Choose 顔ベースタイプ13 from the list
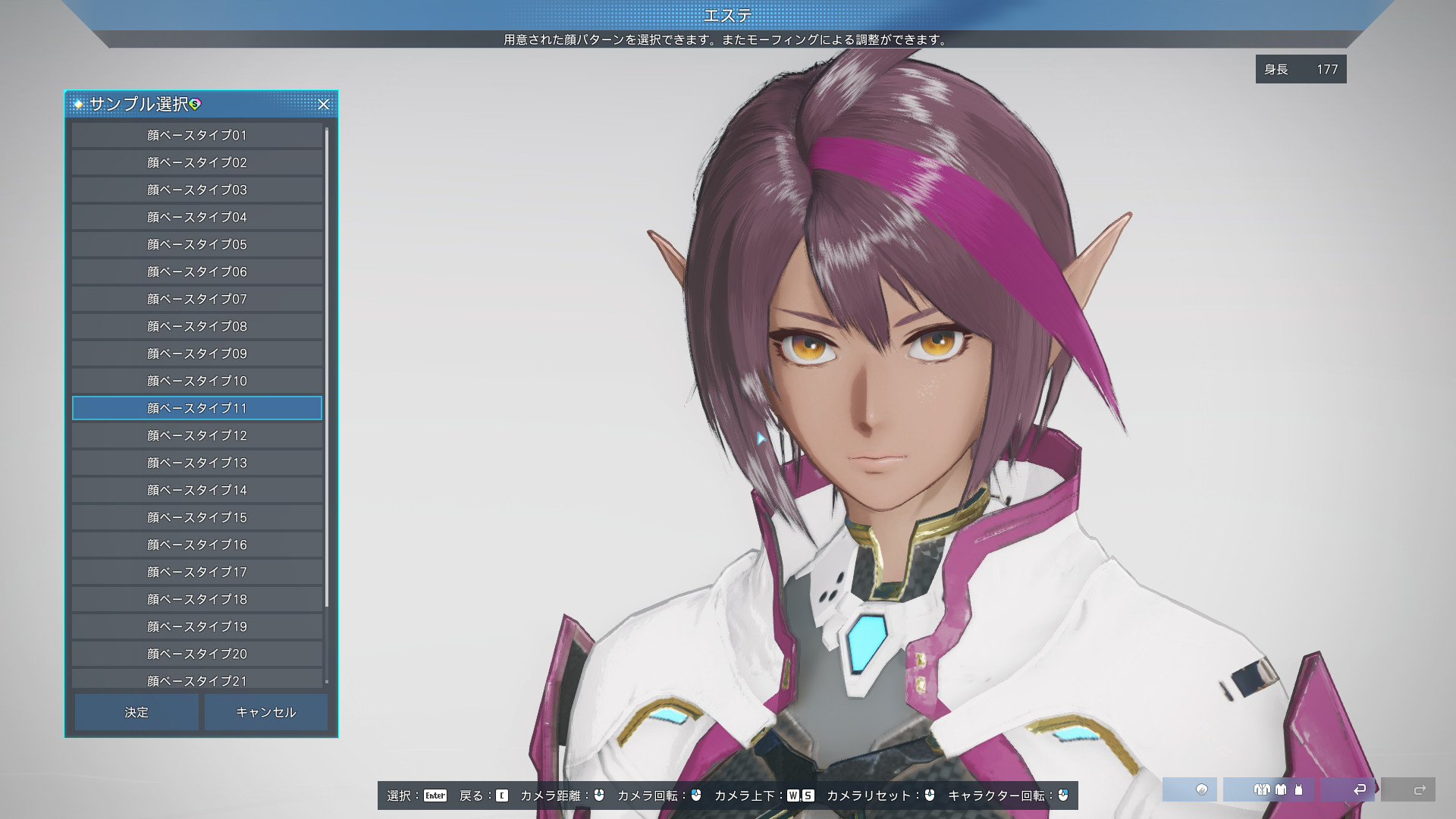The image size is (1456, 819). [x=197, y=463]
